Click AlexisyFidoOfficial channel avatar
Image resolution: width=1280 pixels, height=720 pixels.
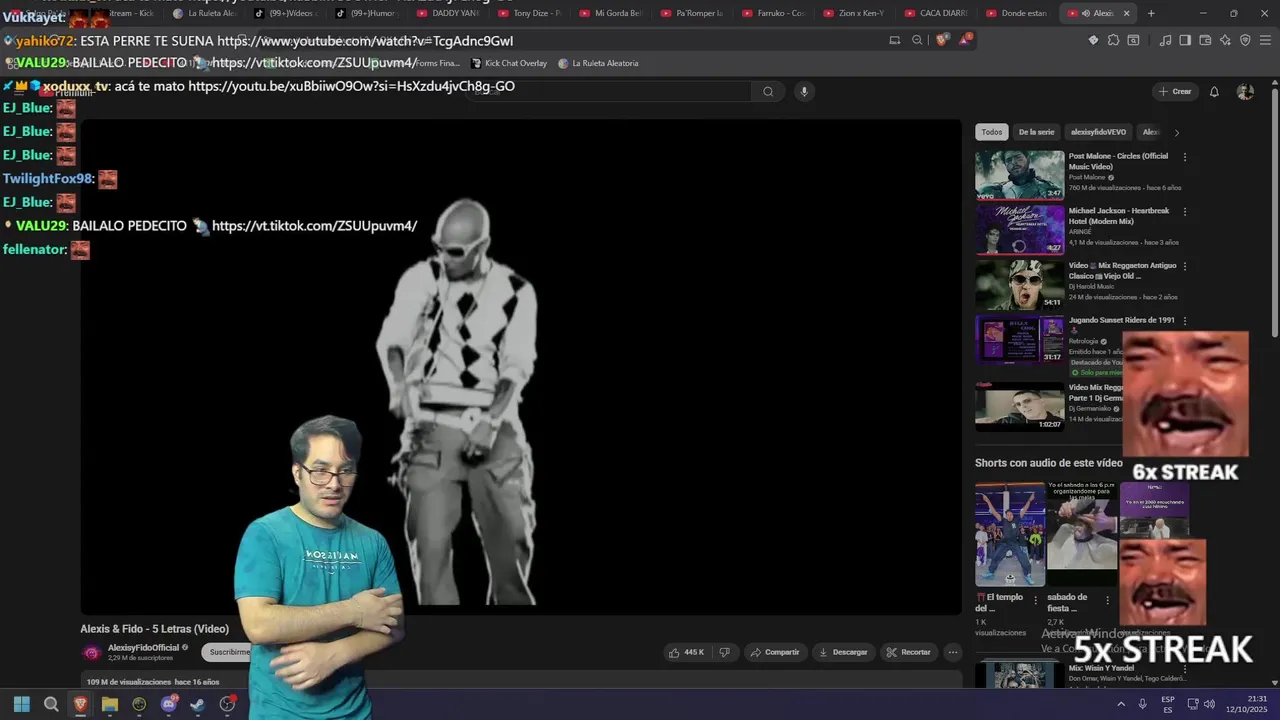click(92, 652)
